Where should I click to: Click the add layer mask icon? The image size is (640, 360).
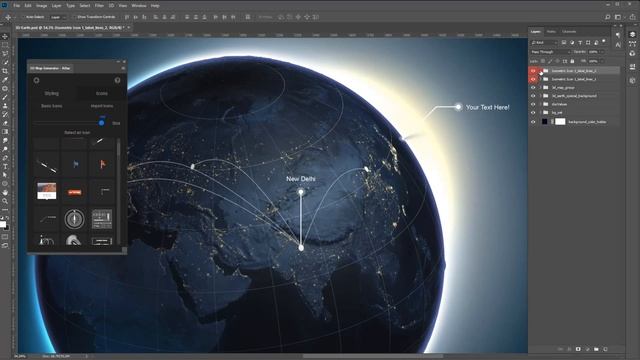578,349
